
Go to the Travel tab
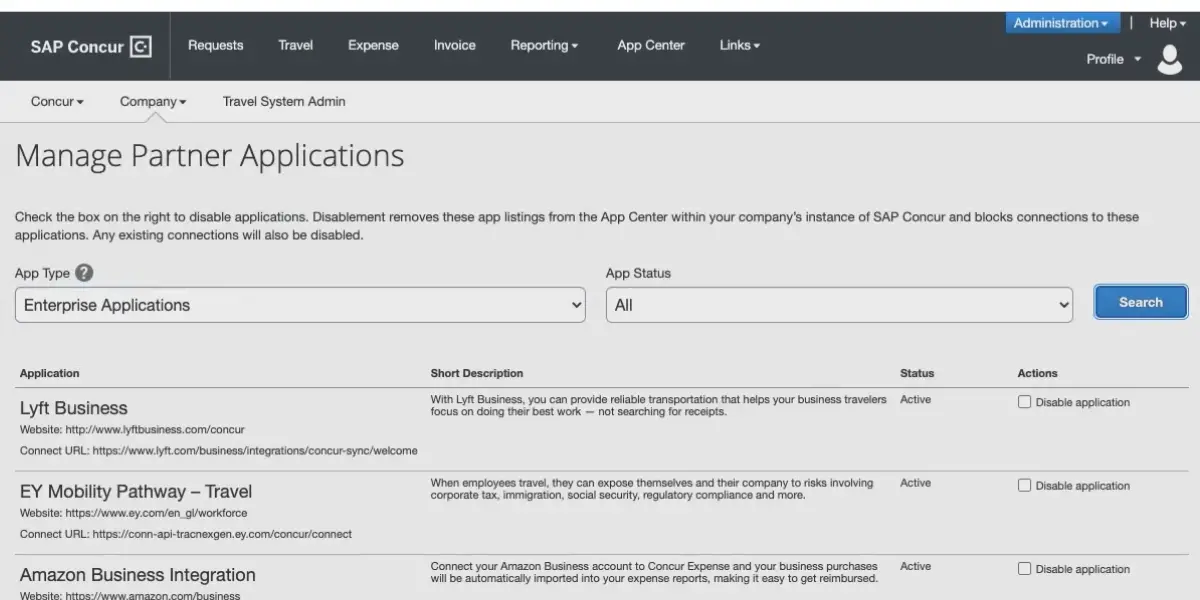pyautogui.click(x=295, y=45)
